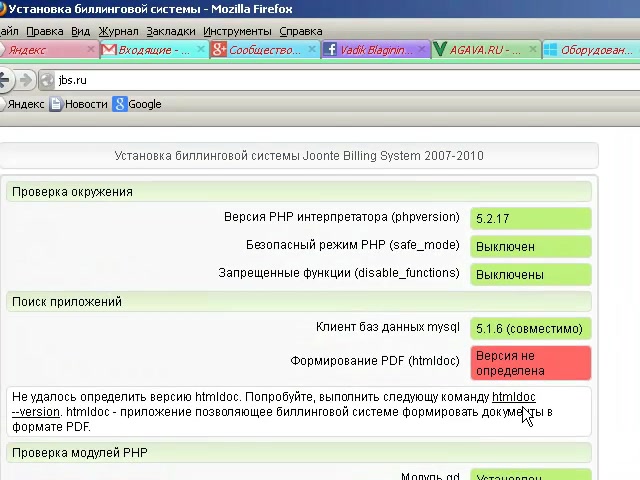Close the Vadik Blaginin tab
Screen dimensions: 640x480
click(422, 49)
